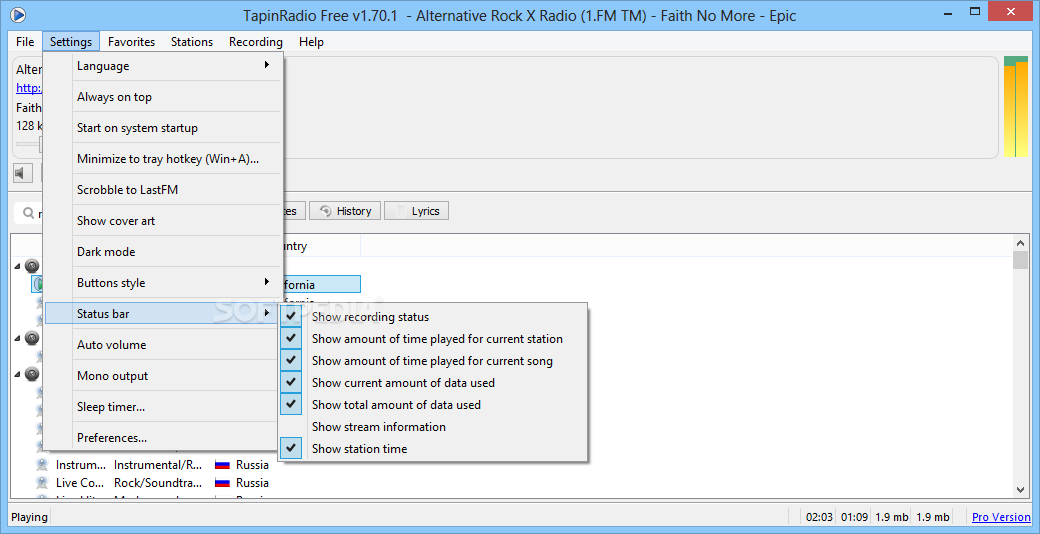1040x534 pixels.
Task: Select the Live Co... station row
Action: click(x=153, y=482)
